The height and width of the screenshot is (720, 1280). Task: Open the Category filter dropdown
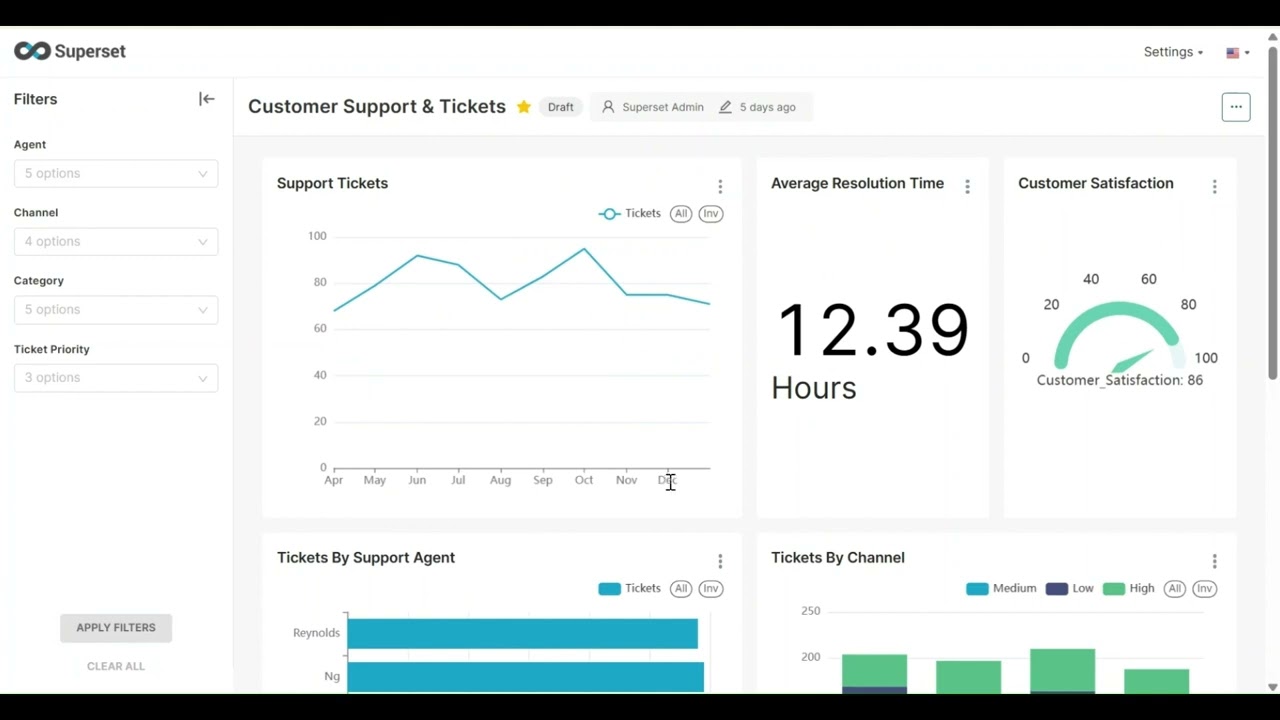click(116, 309)
